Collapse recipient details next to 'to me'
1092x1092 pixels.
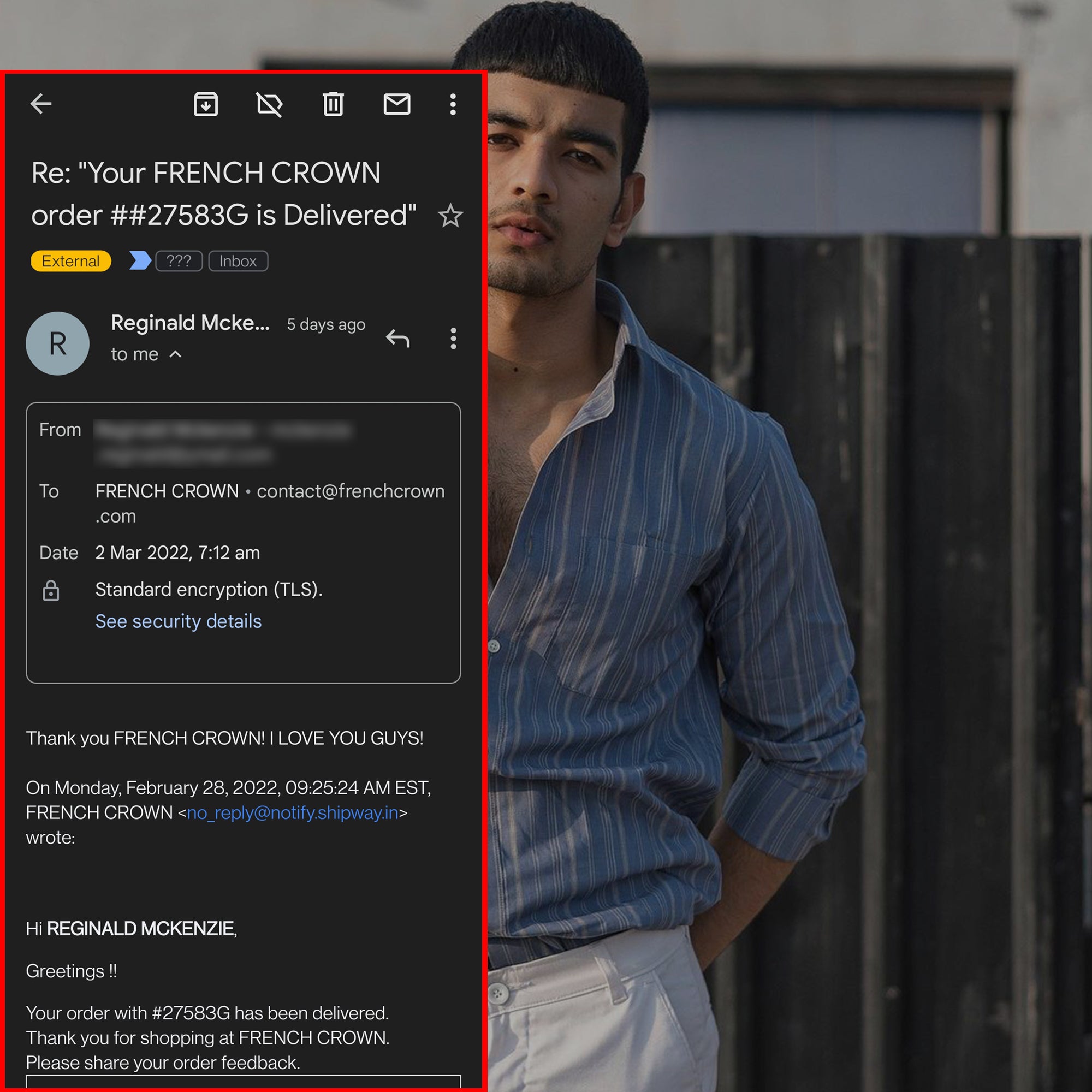pos(176,354)
